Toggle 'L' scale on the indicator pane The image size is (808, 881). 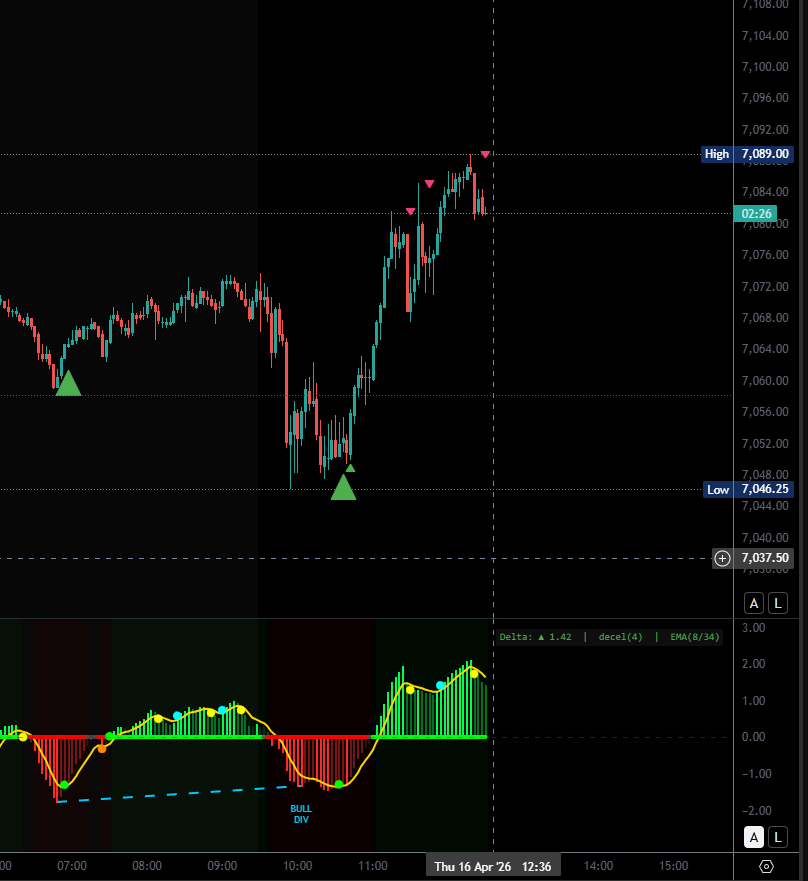[x=777, y=838]
